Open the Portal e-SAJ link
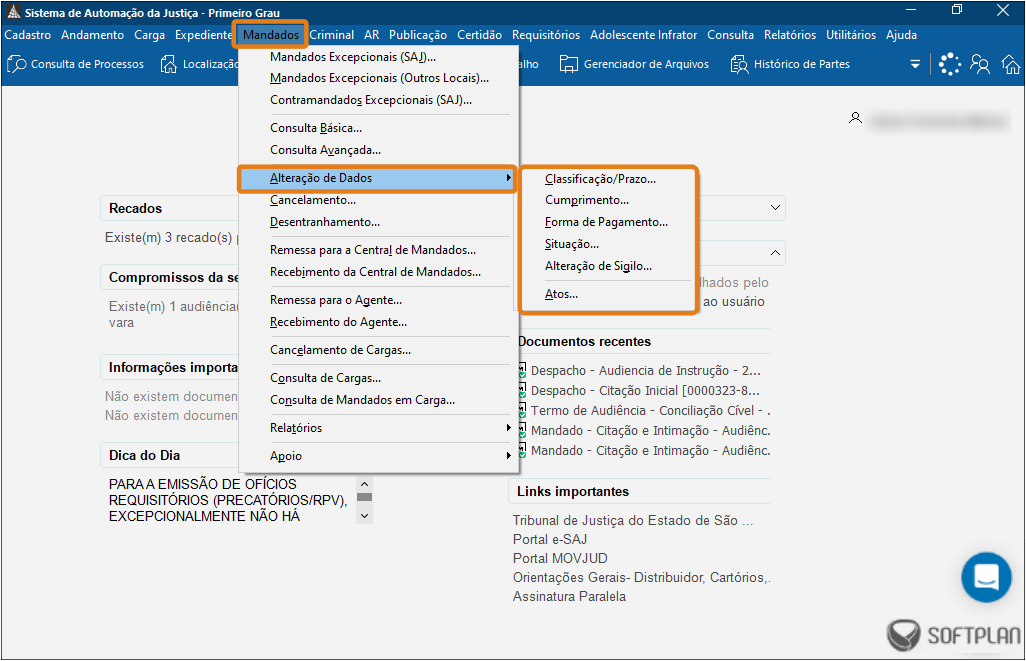The width and height of the screenshot is (1026, 661). 550,540
